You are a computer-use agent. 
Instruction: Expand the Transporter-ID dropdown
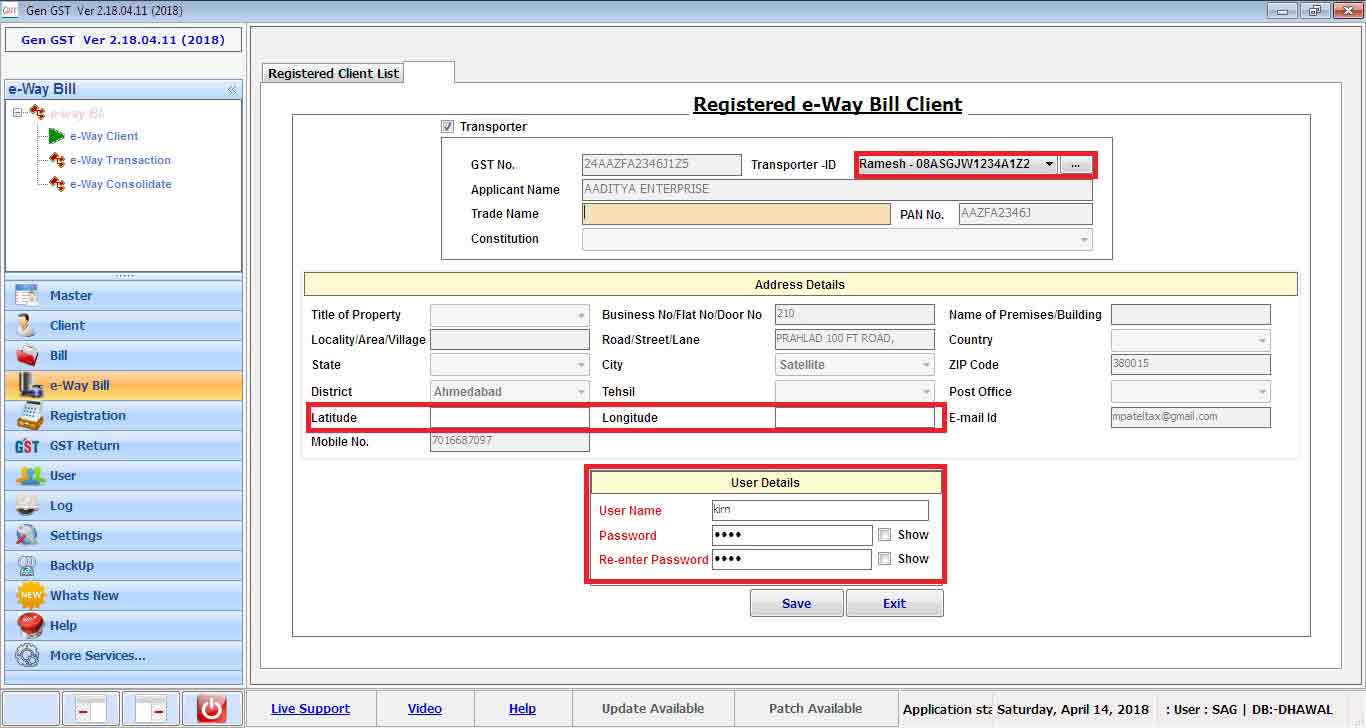click(1048, 164)
